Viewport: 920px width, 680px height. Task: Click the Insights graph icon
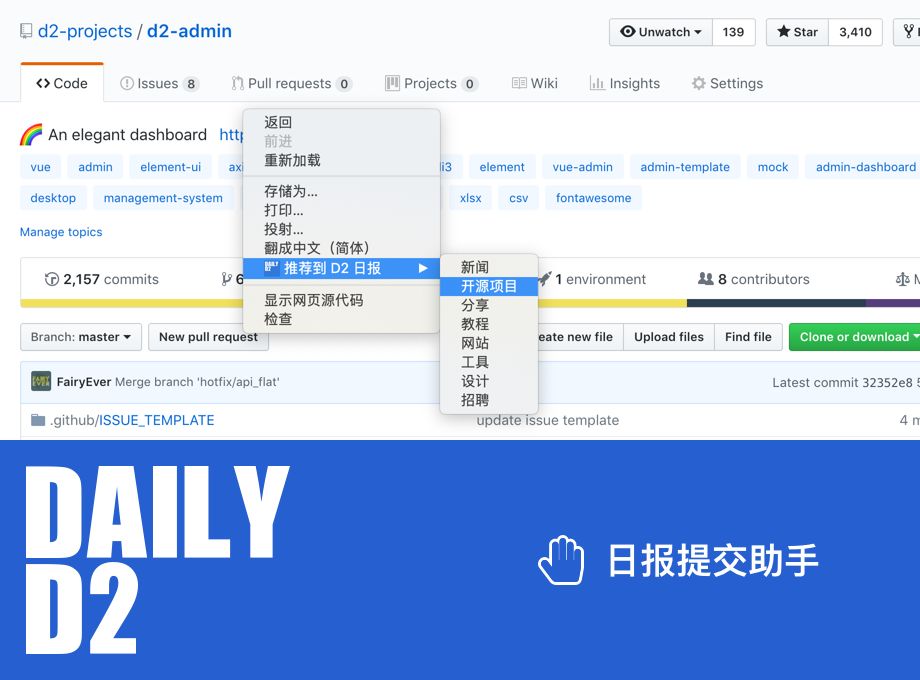(x=597, y=83)
